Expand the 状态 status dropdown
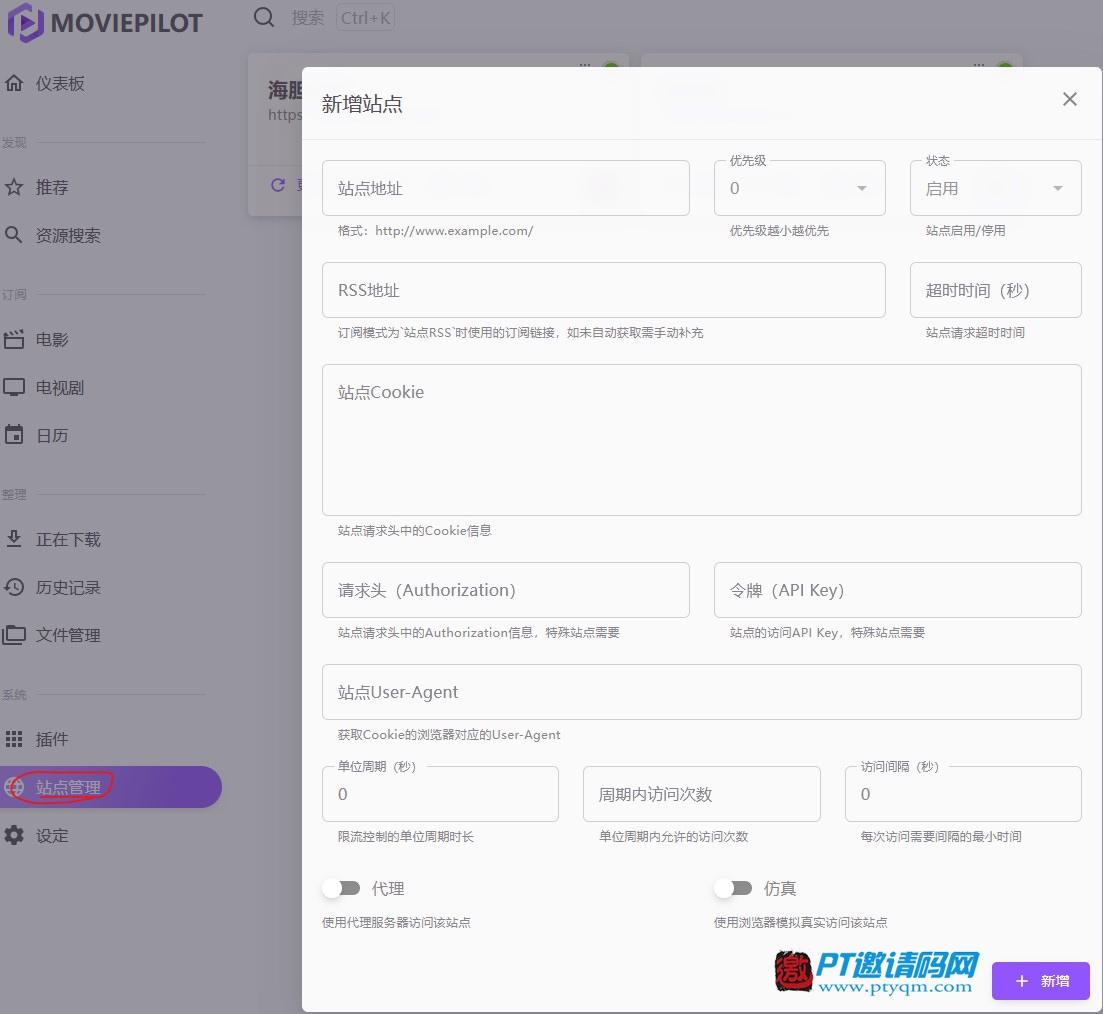Screen dimensions: 1103x1014 coord(995,188)
